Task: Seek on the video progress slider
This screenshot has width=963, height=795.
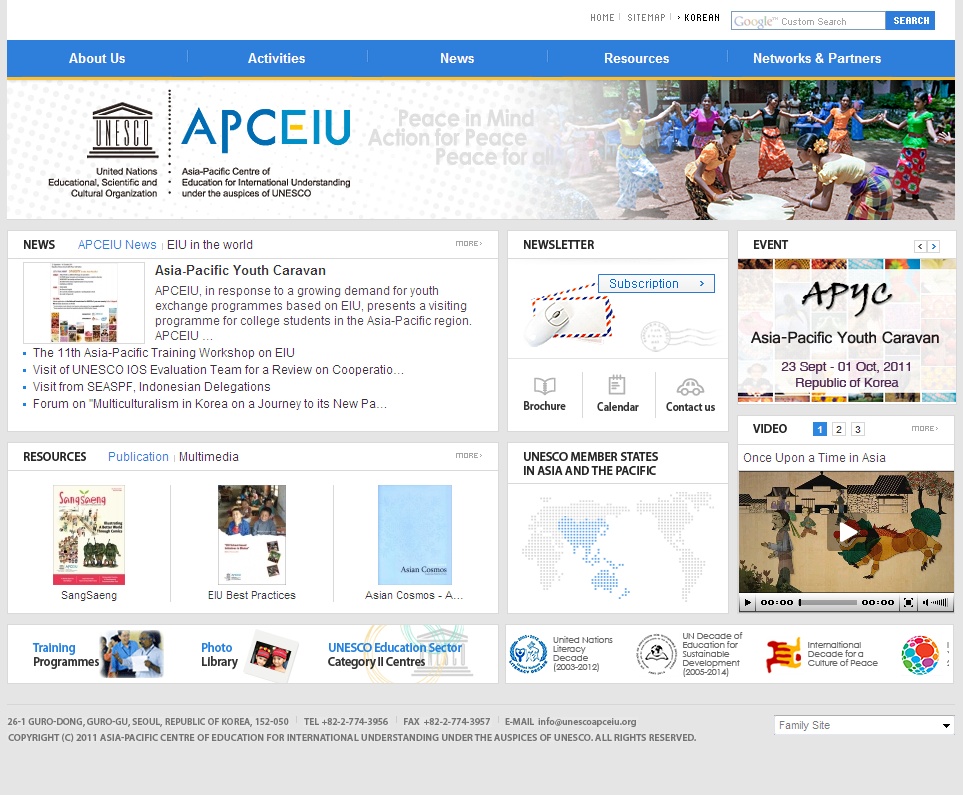Action: pos(828,602)
